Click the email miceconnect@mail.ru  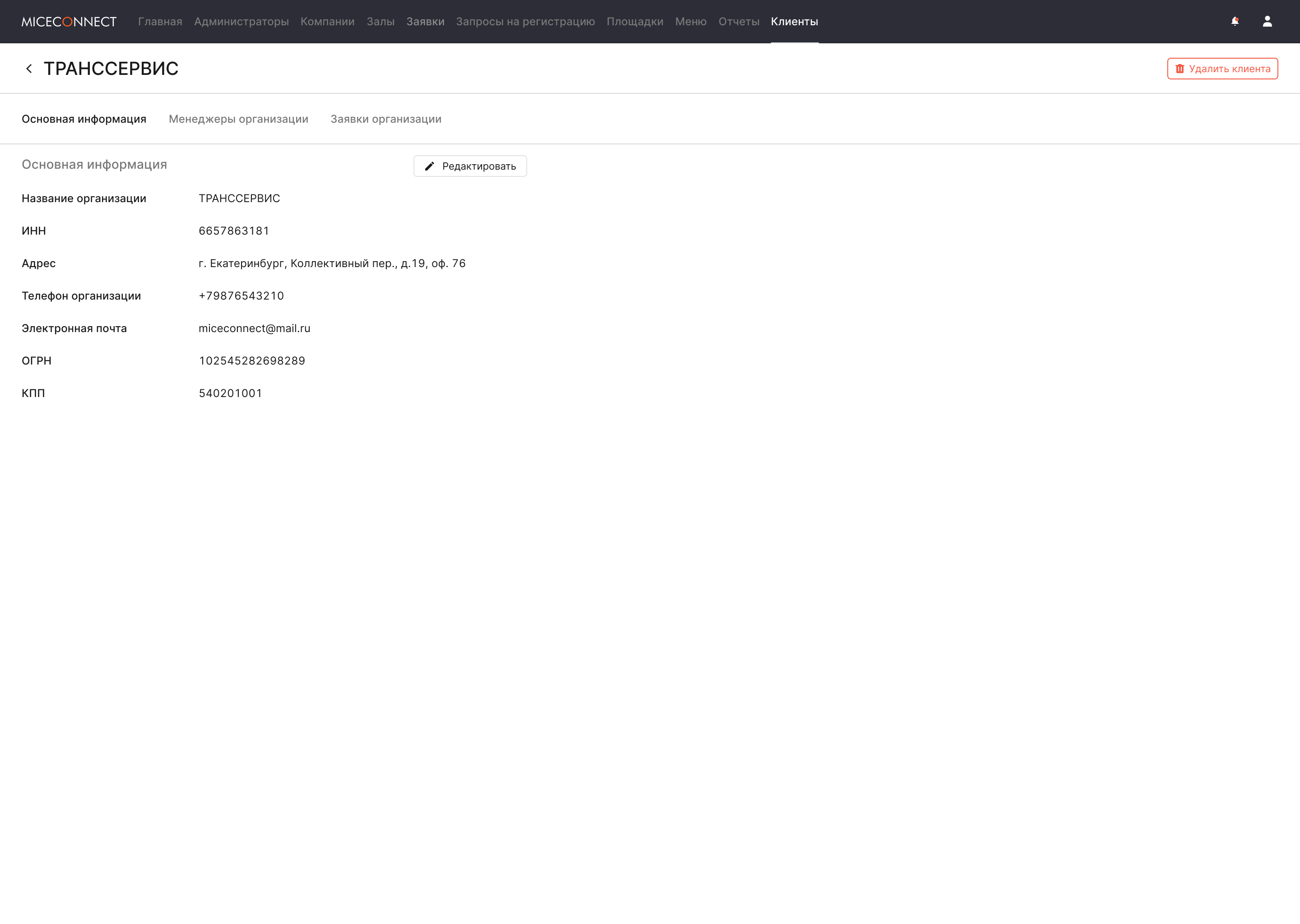tap(255, 328)
